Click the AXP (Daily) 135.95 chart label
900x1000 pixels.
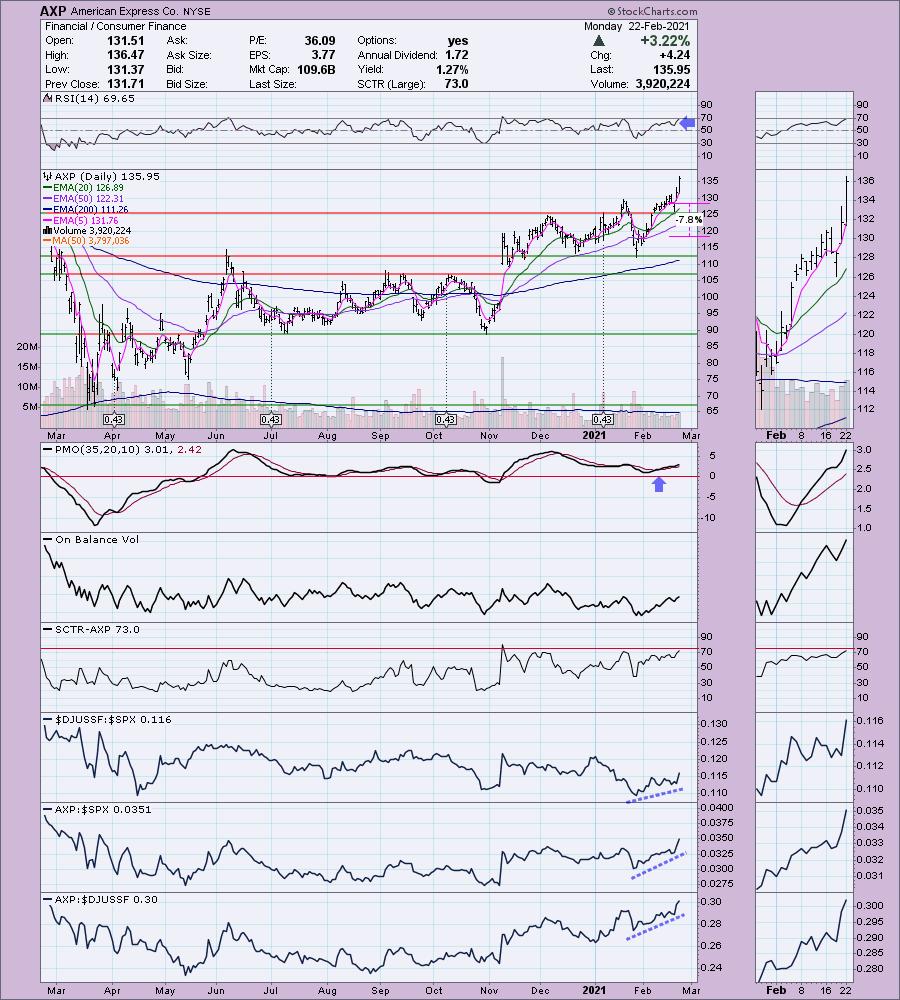[x=107, y=176]
